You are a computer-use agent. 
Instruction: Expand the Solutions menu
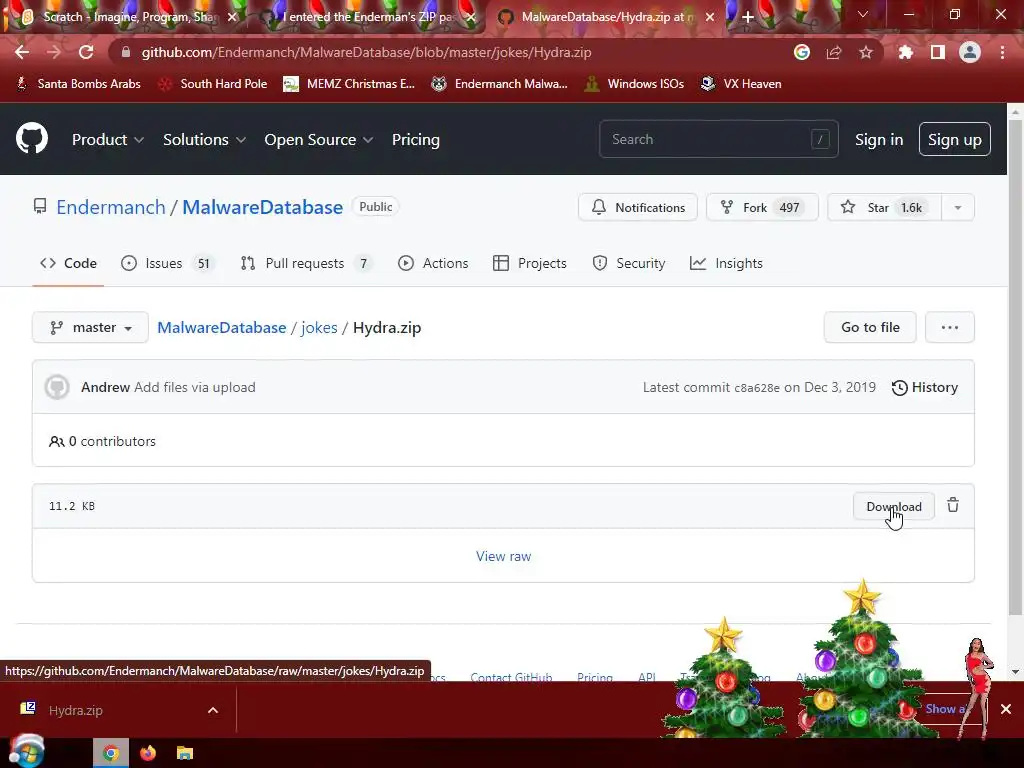204,140
